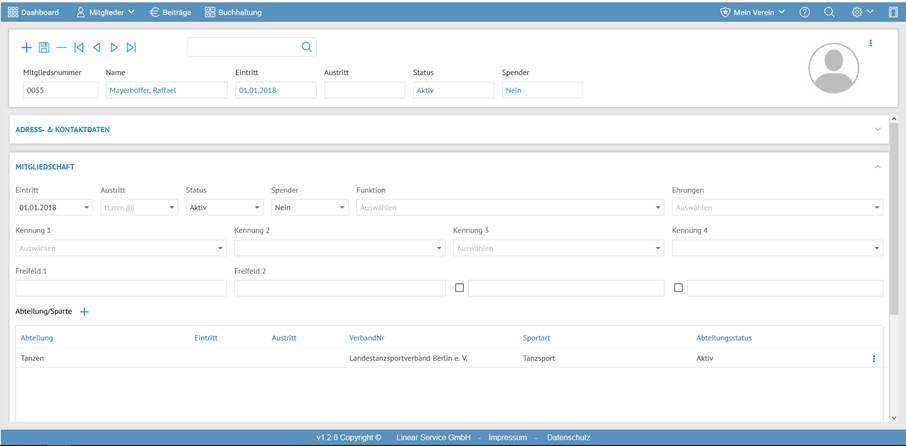The width and height of the screenshot is (906, 446).
Task: Jump to the first member record
Action: 79,47
